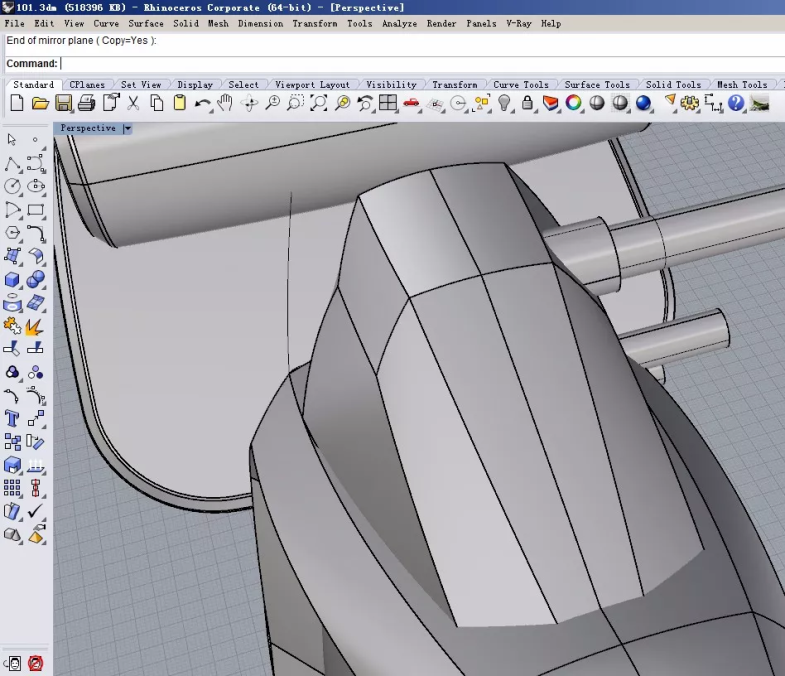The width and height of the screenshot is (785, 676).
Task: Open the color wheel material icon
Action: click(x=574, y=103)
